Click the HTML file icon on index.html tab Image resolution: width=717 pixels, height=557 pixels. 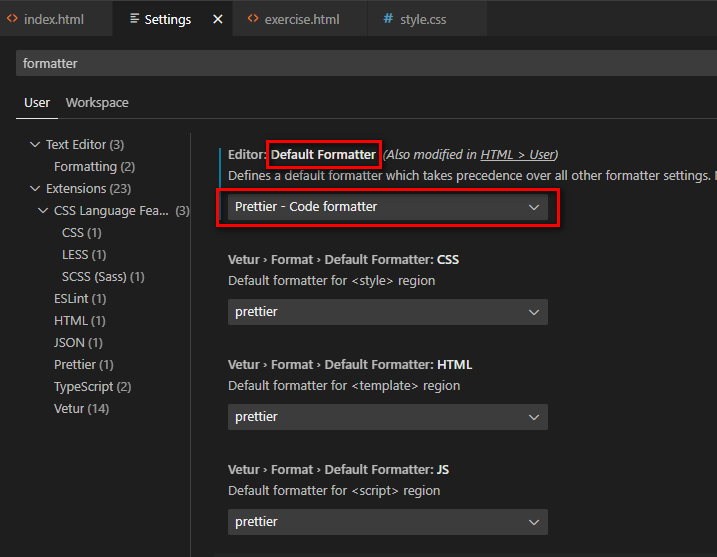point(12,19)
